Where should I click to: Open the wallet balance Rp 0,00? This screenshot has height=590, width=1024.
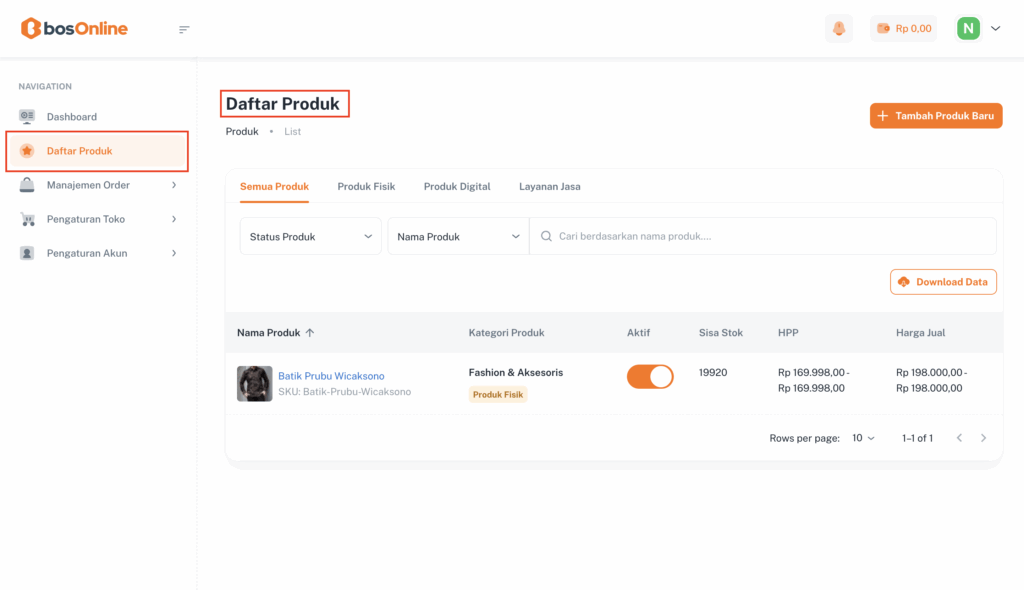(904, 29)
